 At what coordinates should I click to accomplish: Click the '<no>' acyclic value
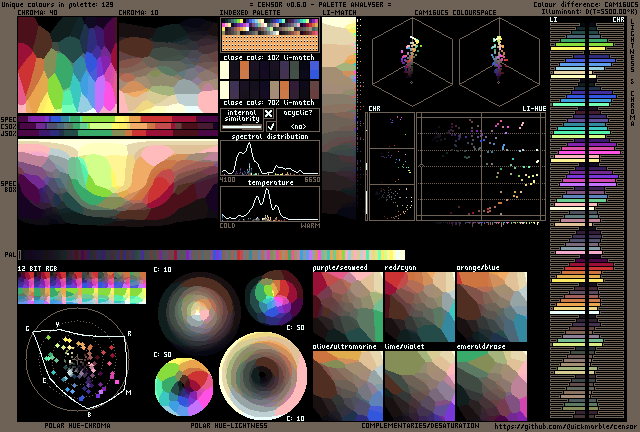pyautogui.click(x=298, y=126)
